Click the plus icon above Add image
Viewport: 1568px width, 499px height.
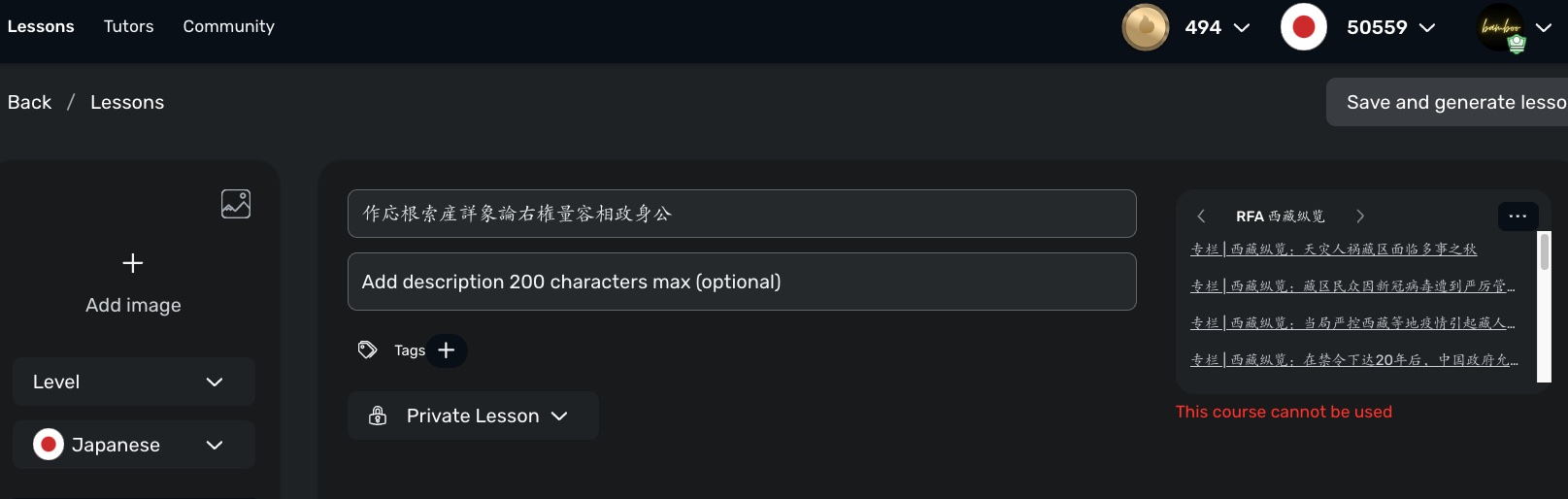click(133, 263)
